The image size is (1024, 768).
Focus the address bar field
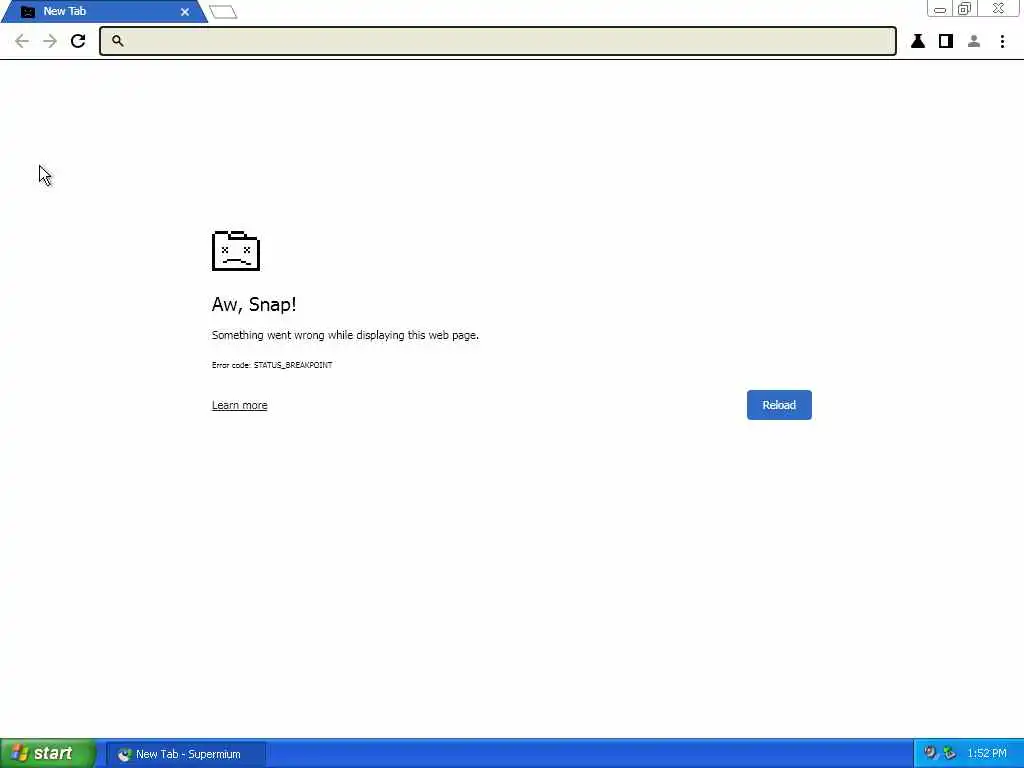498,41
